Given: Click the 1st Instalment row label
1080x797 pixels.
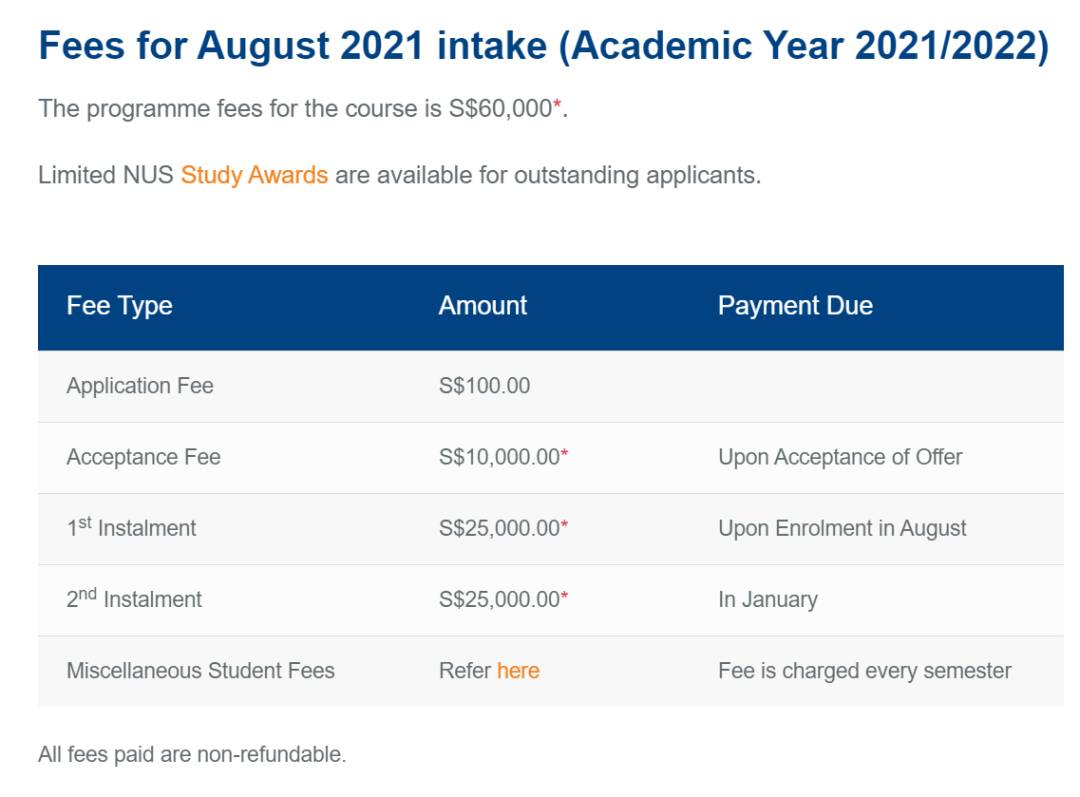Looking at the screenshot, I should click(x=131, y=528).
